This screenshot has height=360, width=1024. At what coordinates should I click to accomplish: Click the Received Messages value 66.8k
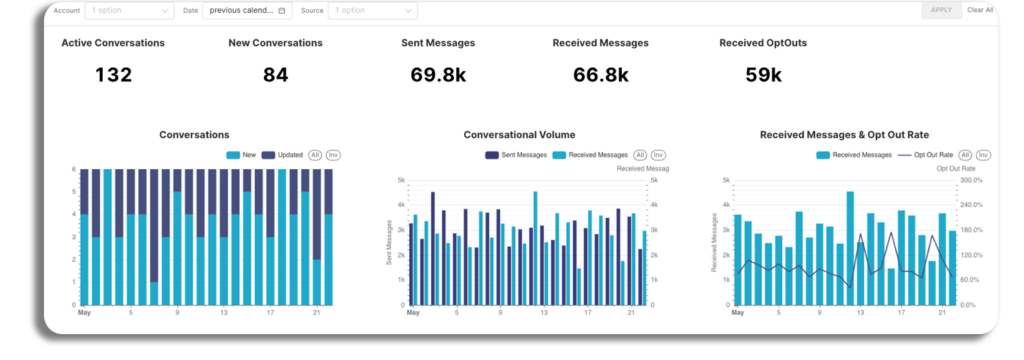pos(601,75)
